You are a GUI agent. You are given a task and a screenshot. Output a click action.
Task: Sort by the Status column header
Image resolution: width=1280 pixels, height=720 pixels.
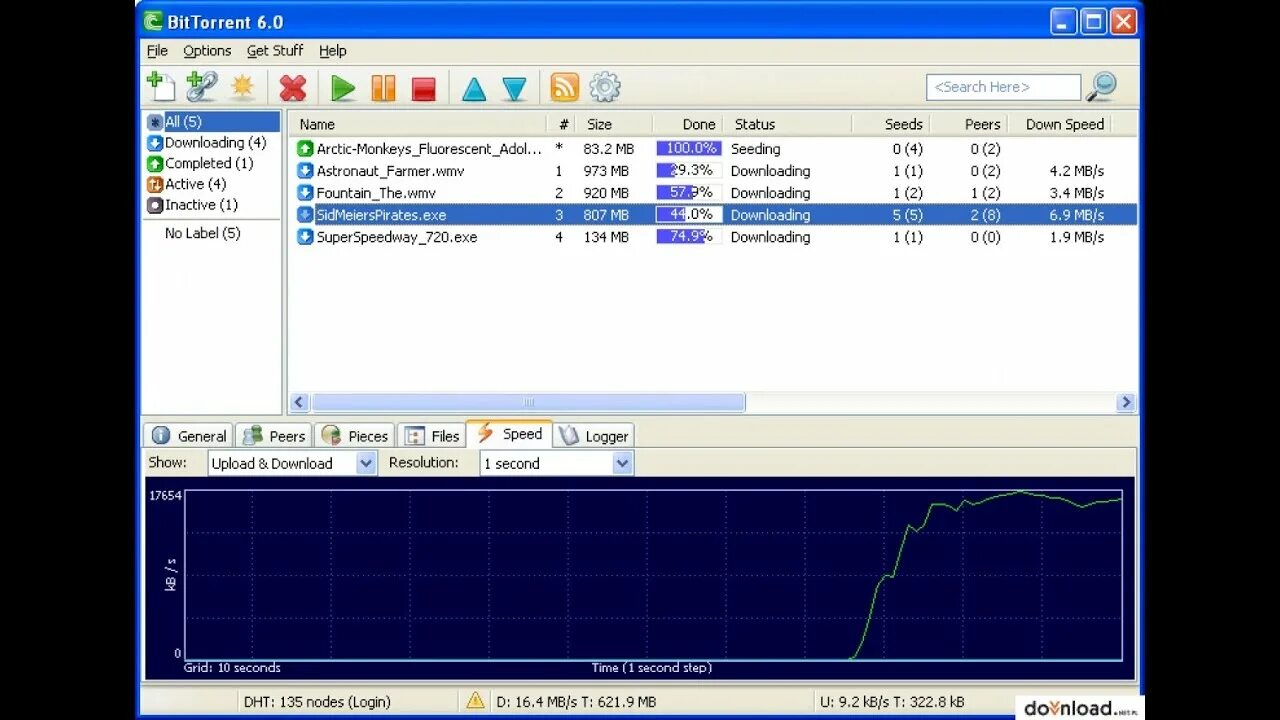[788, 124]
